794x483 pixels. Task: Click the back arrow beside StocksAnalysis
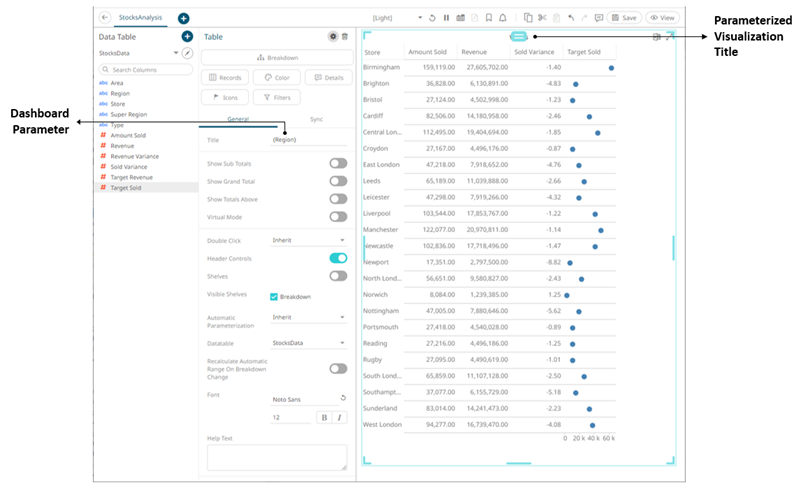105,18
